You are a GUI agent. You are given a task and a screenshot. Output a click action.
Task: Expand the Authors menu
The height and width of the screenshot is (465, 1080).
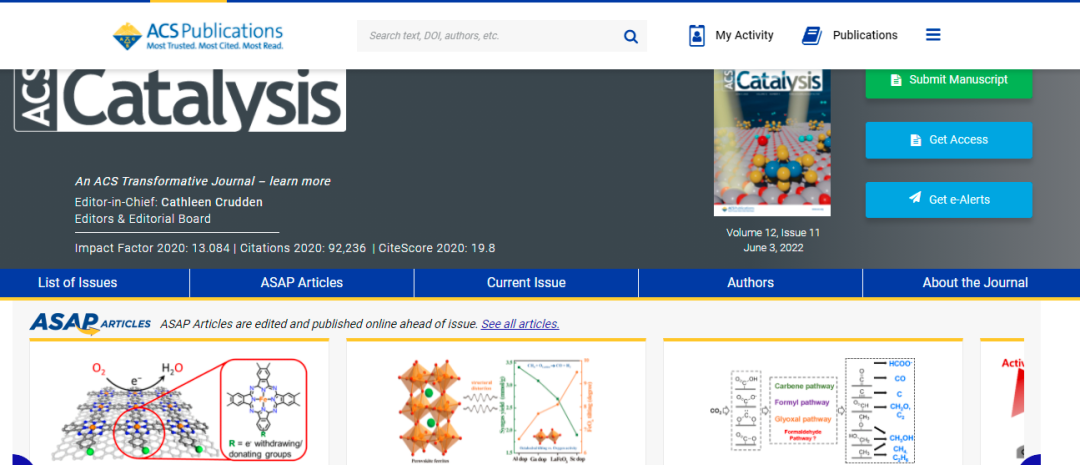click(750, 283)
